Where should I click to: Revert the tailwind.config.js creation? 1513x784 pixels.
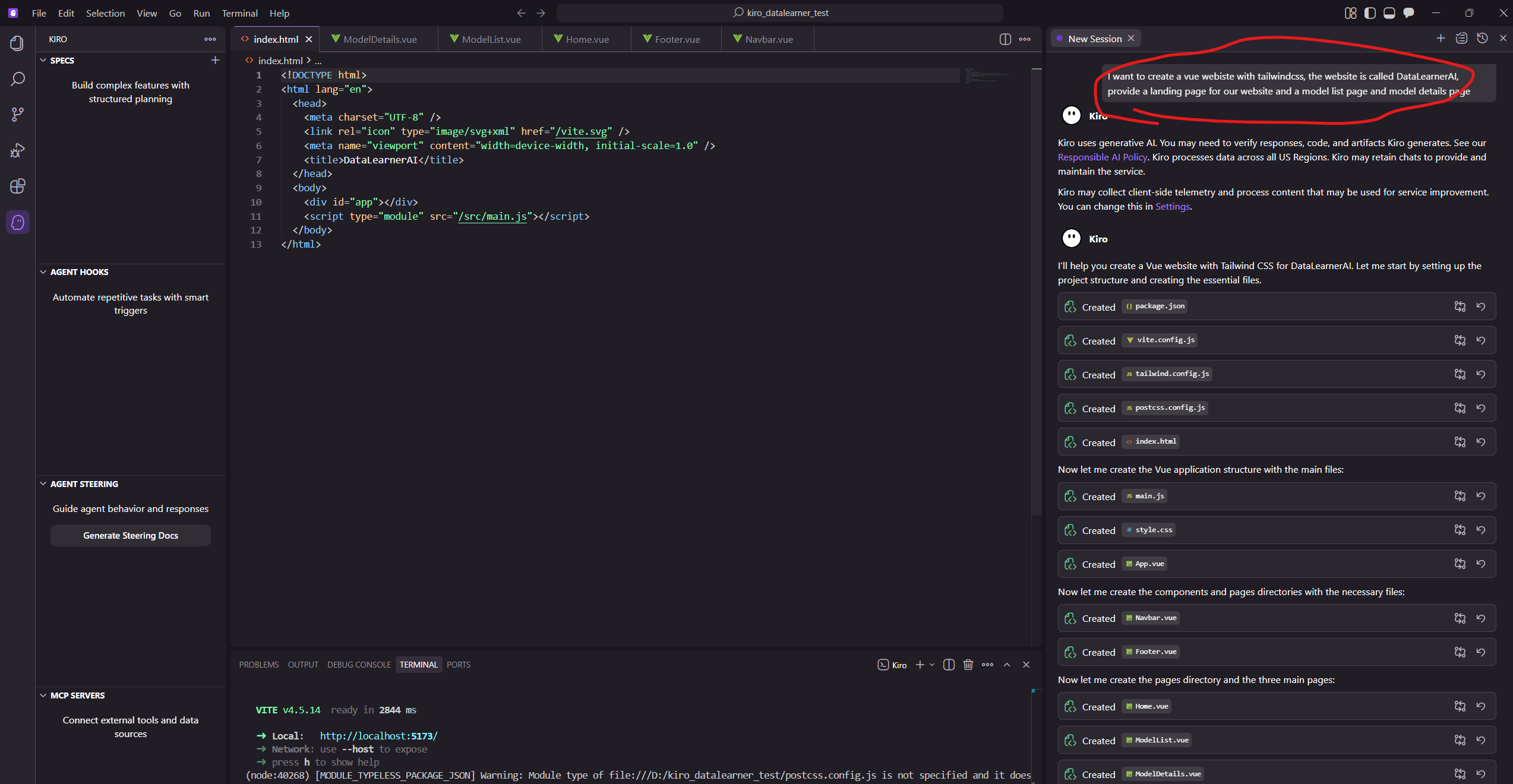click(1481, 374)
